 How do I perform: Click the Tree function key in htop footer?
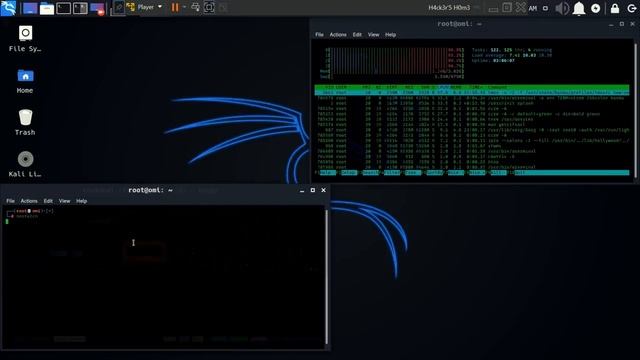point(413,173)
